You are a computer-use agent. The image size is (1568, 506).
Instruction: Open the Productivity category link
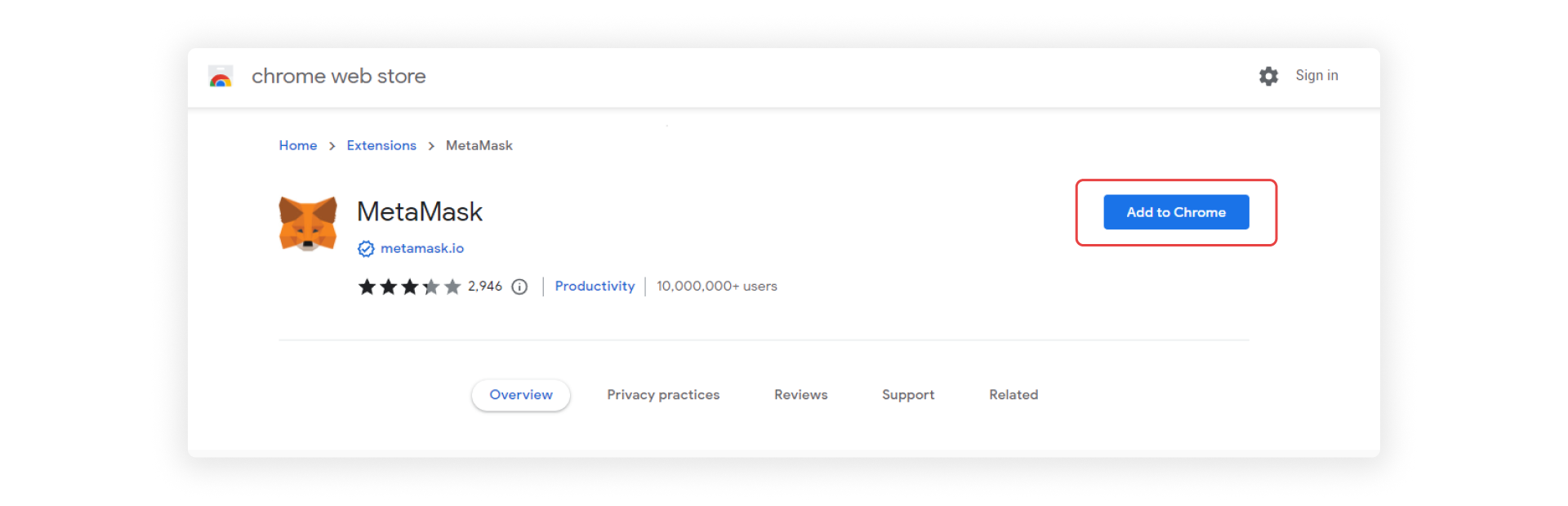point(595,286)
